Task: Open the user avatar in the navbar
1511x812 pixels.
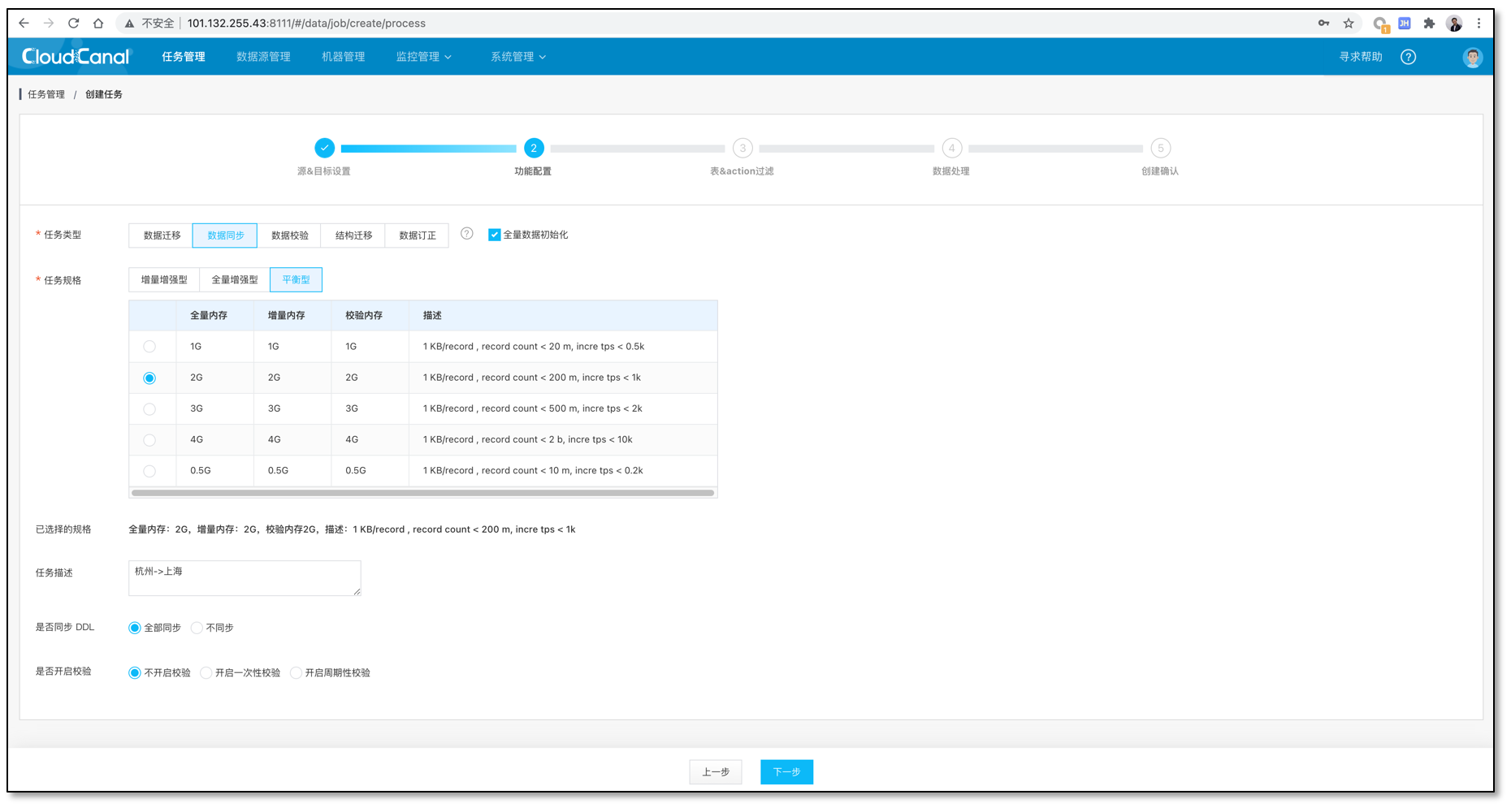Action: 1473,57
